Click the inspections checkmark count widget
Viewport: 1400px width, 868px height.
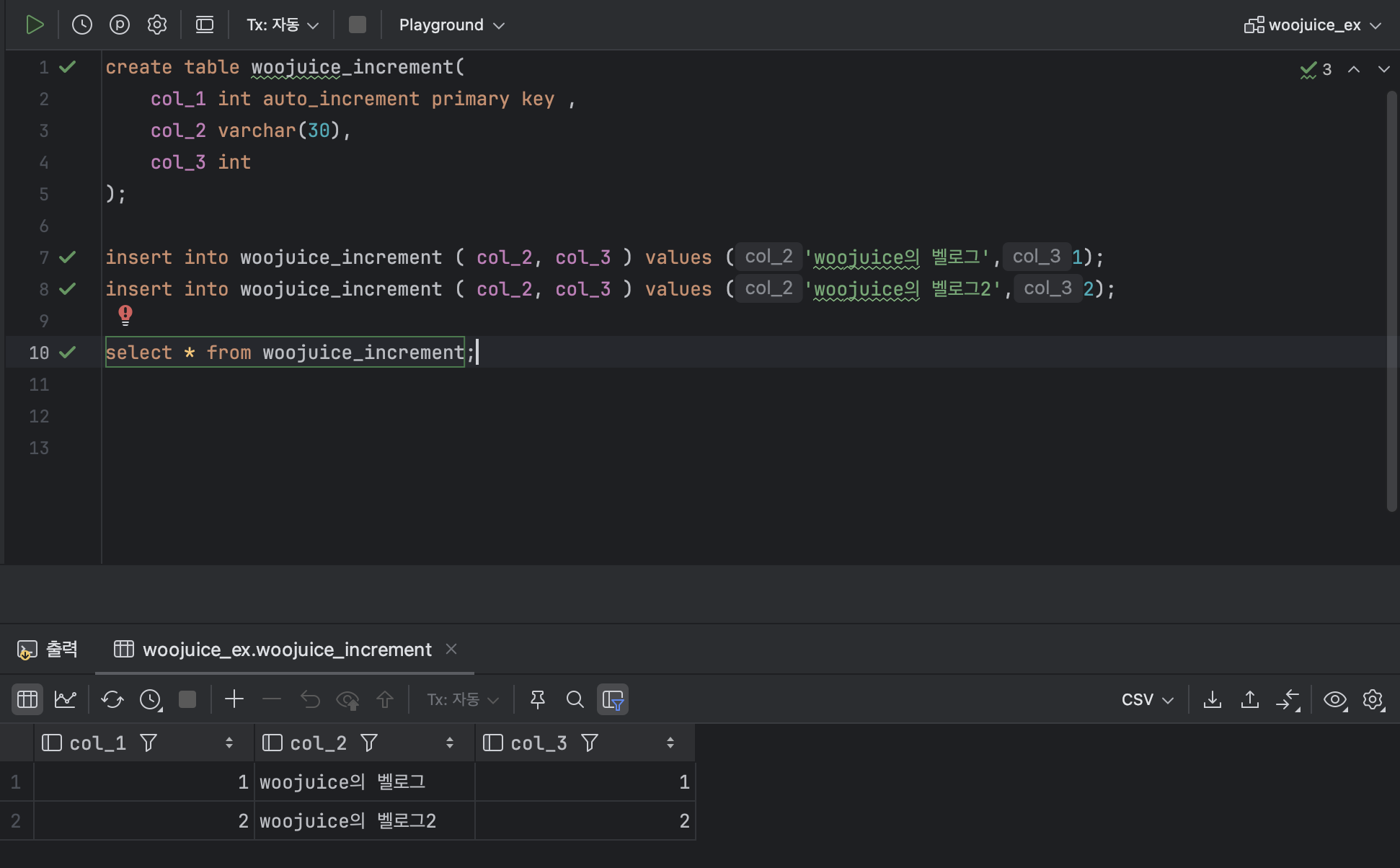1316,70
